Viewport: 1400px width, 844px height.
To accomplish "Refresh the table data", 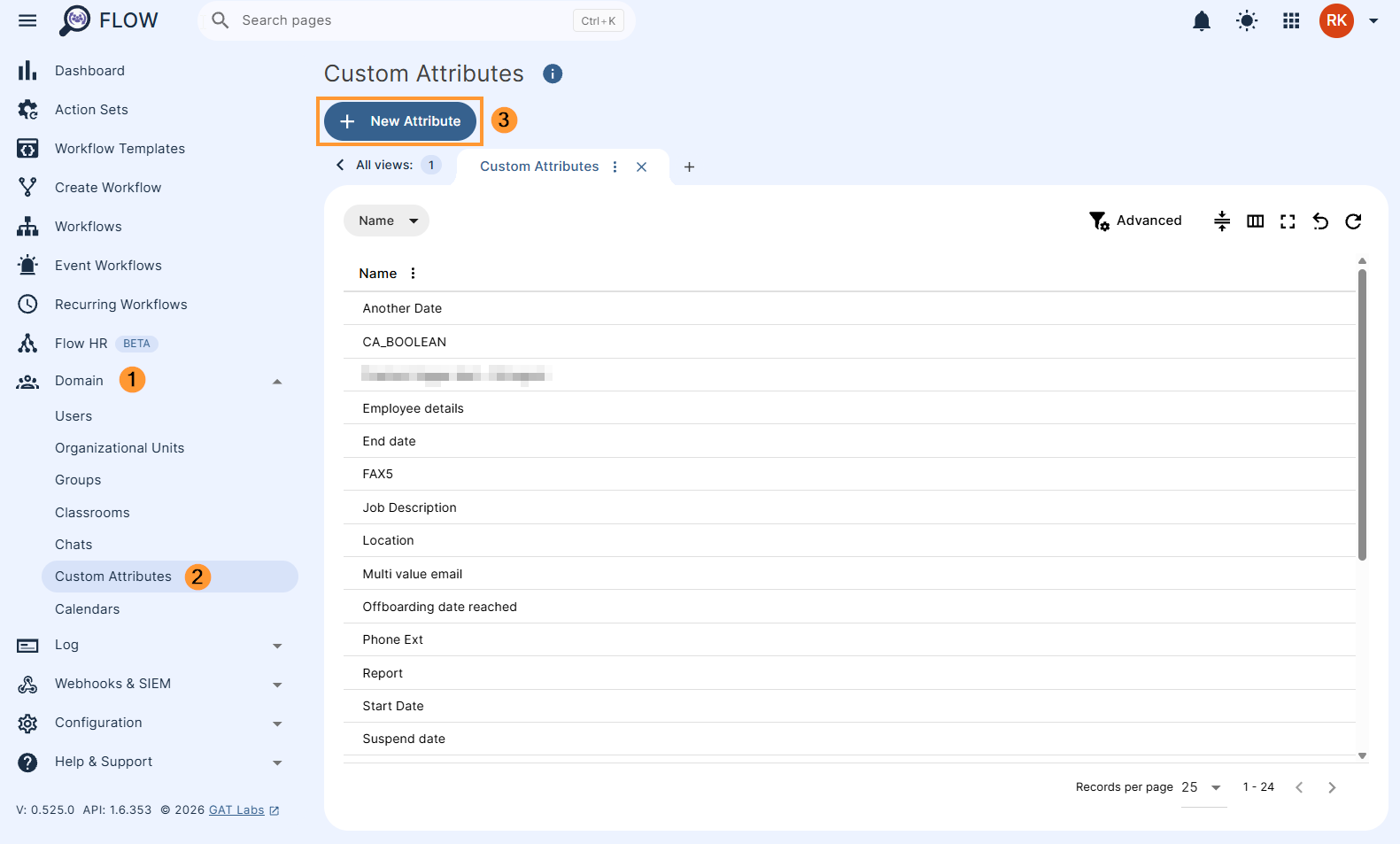I will pyautogui.click(x=1353, y=221).
